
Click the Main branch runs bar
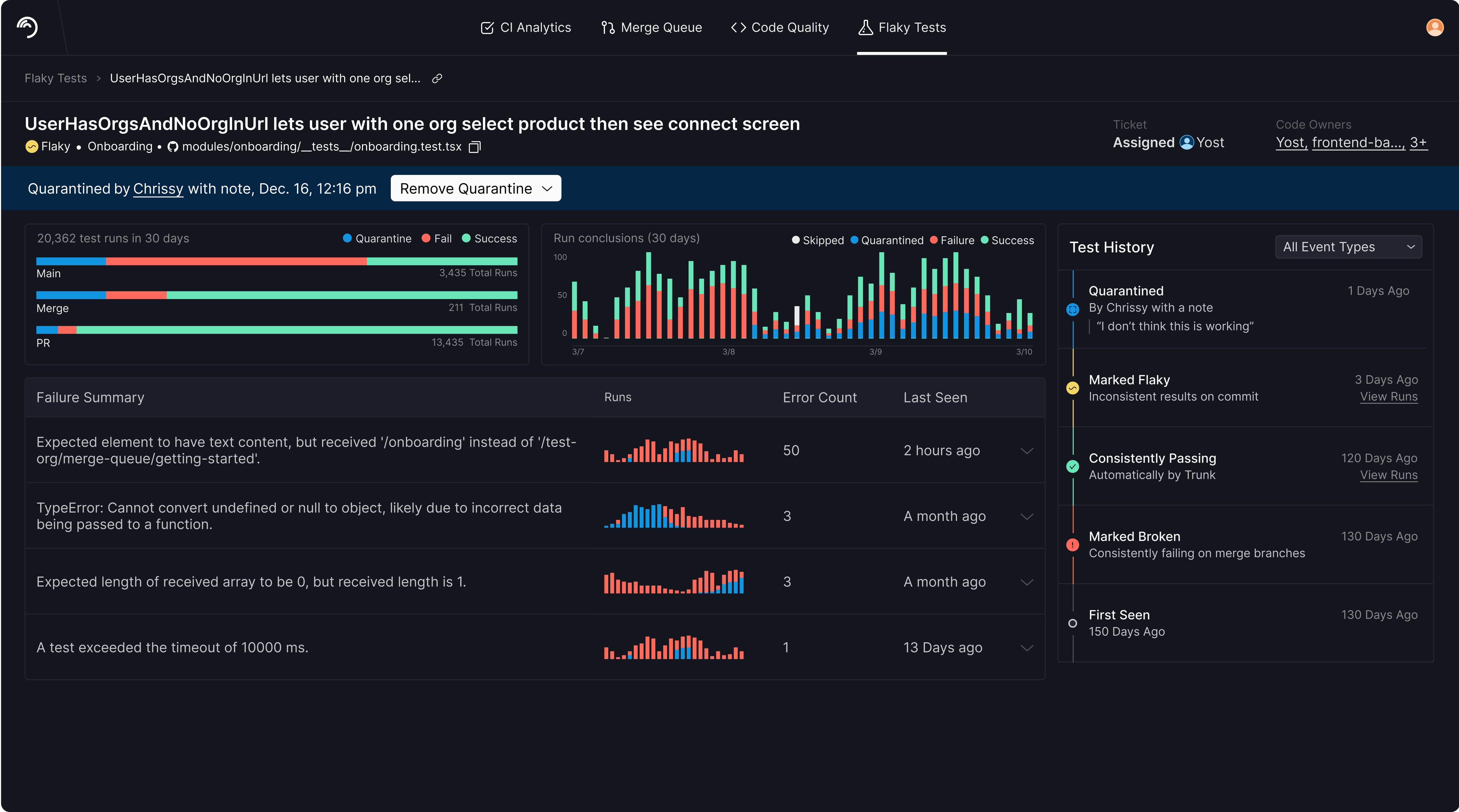click(277, 261)
